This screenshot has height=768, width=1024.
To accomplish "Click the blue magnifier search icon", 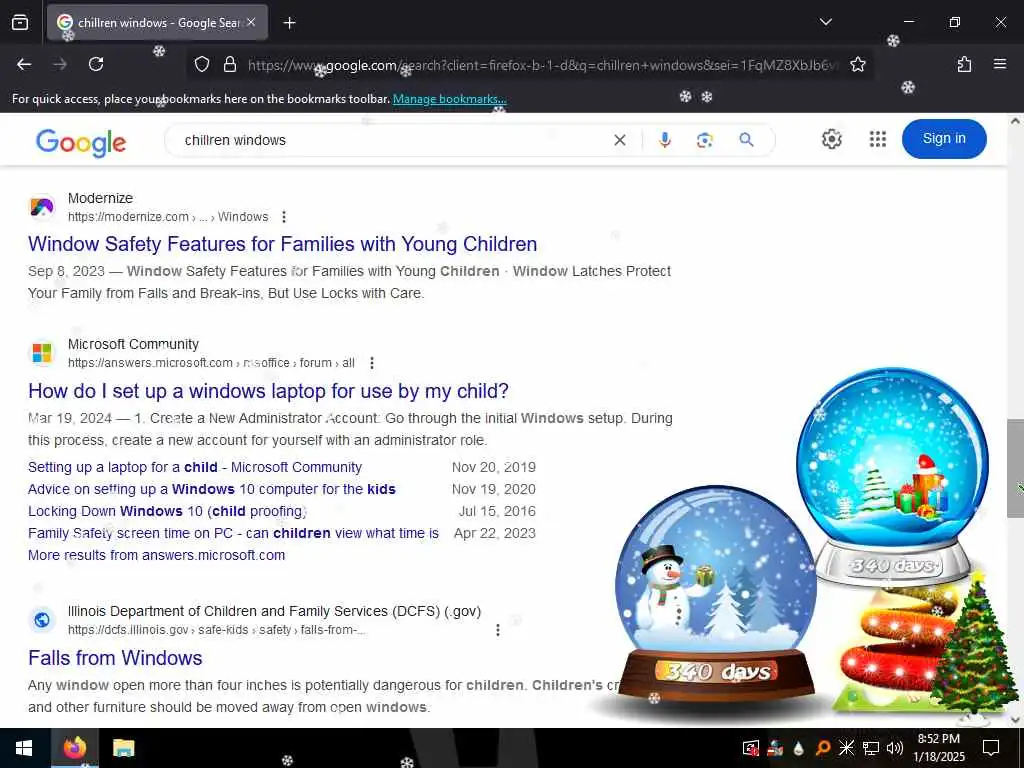I will click(746, 140).
